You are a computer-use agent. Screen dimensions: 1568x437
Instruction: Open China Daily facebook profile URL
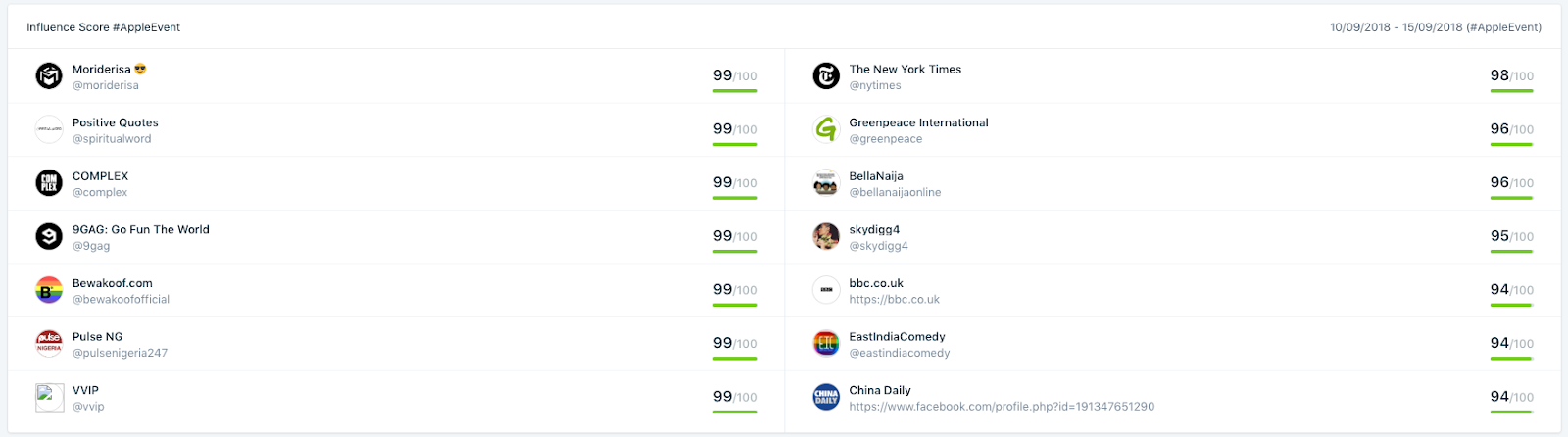point(1002,407)
